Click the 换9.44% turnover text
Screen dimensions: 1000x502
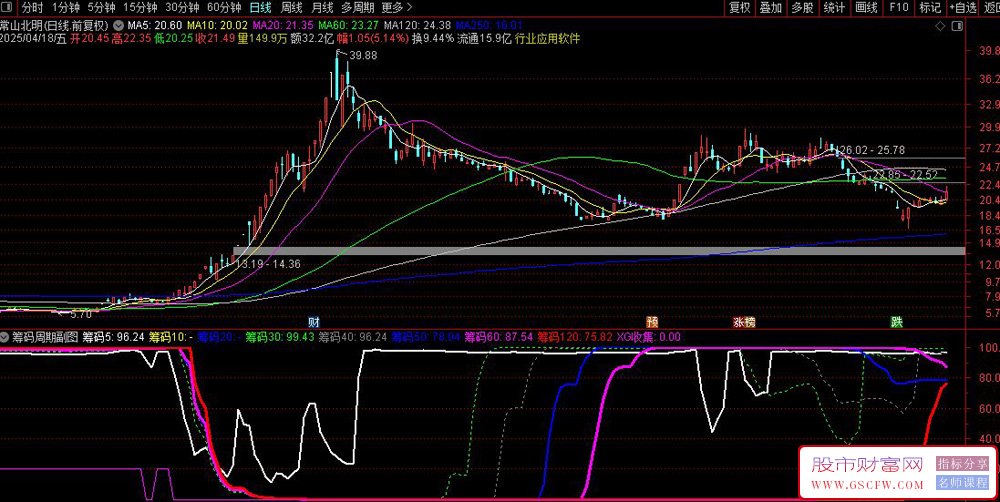pyautogui.click(x=434, y=38)
